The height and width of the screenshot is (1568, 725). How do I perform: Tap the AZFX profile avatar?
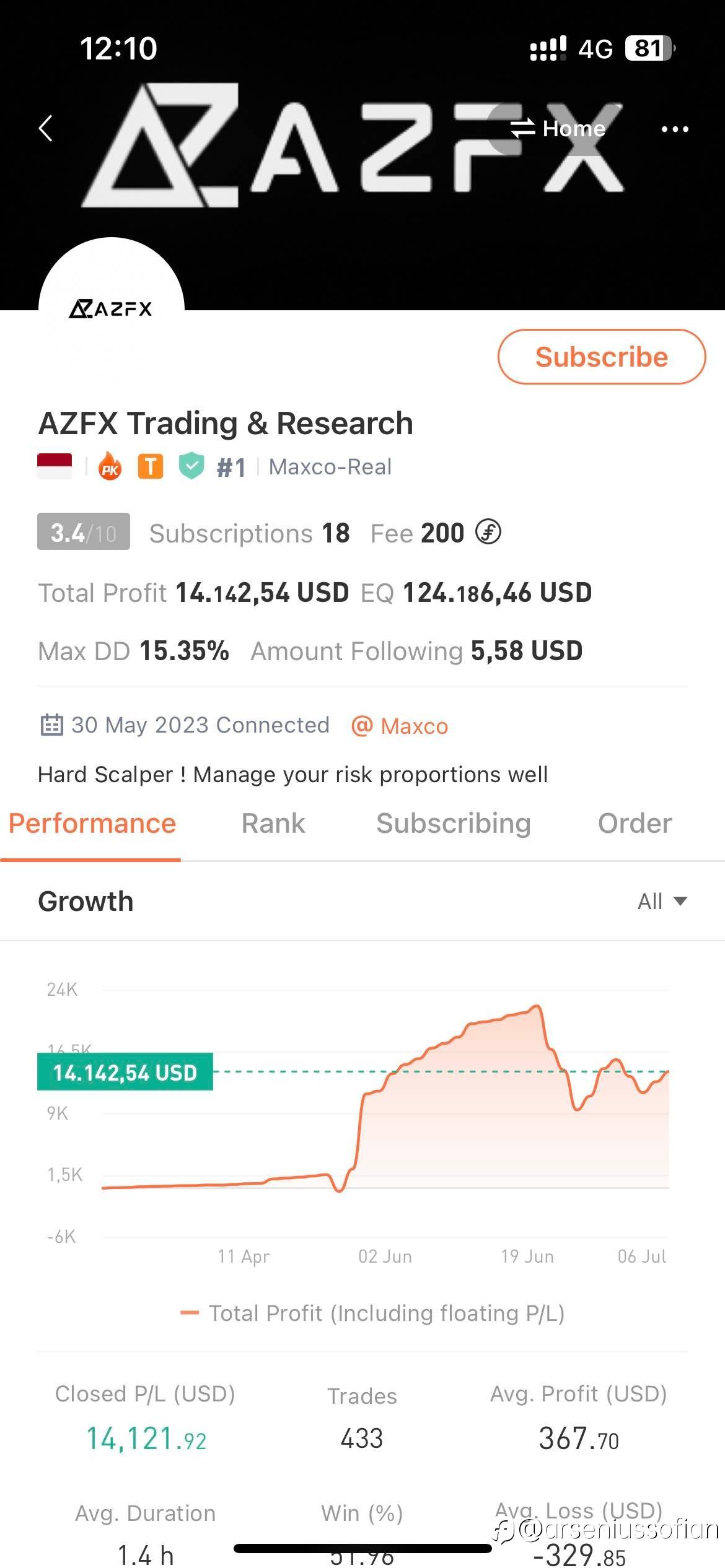pyautogui.click(x=112, y=308)
